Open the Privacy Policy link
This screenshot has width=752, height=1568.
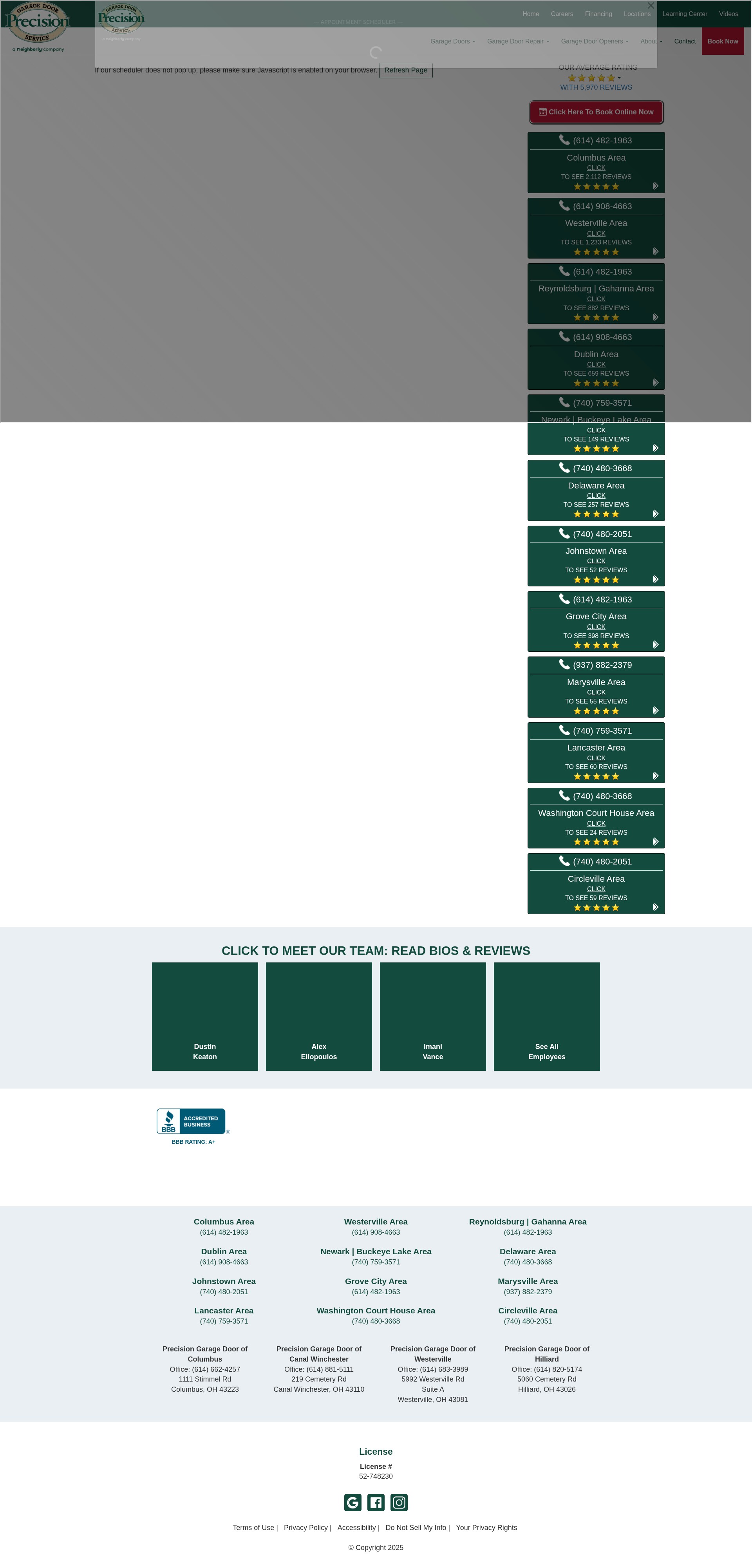point(305,1528)
